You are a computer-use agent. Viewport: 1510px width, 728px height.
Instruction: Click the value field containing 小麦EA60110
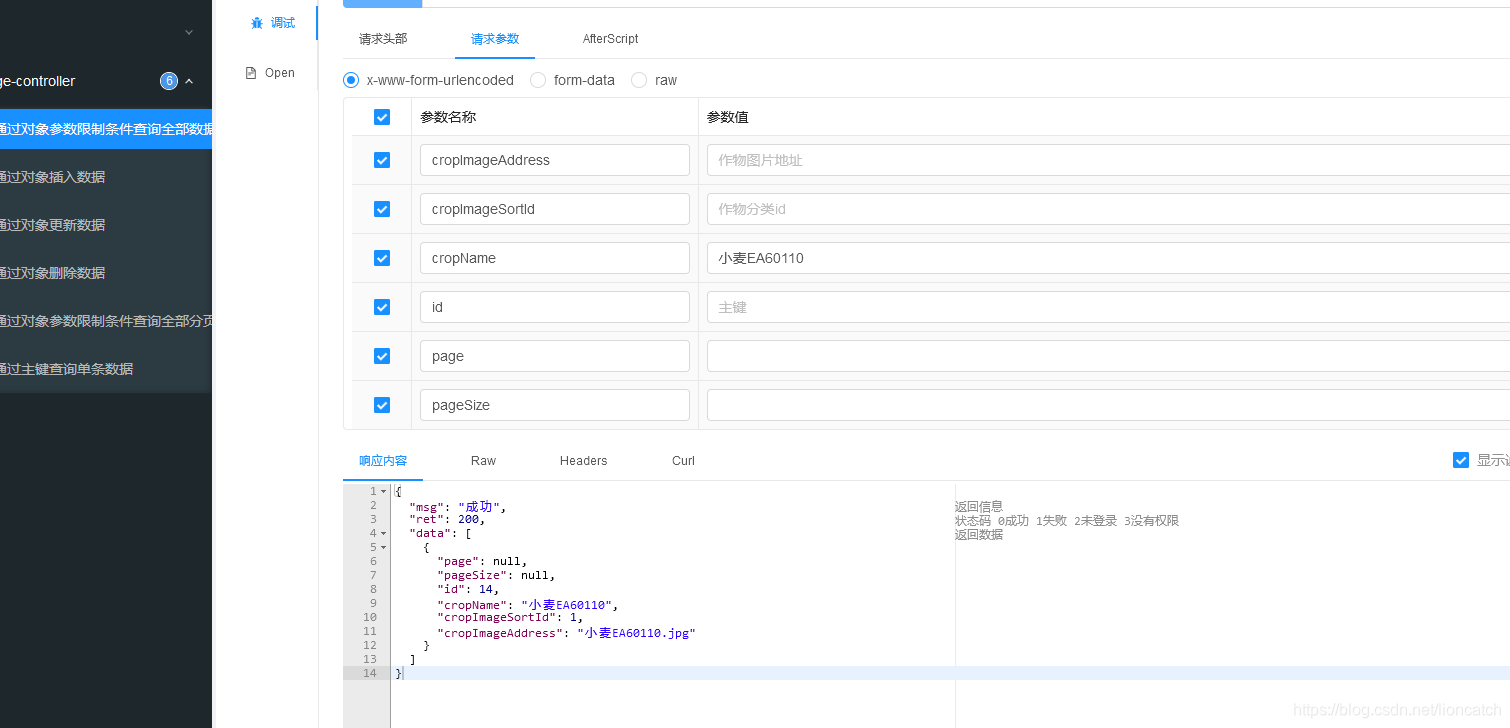(1108, 258)
